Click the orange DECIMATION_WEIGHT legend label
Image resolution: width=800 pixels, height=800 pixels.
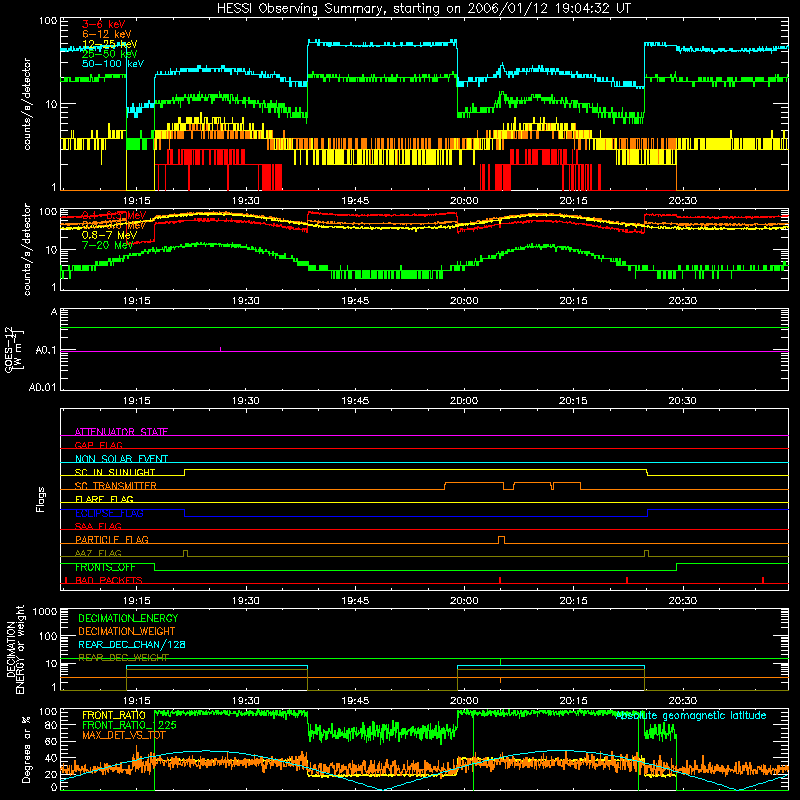click(127, 632)
